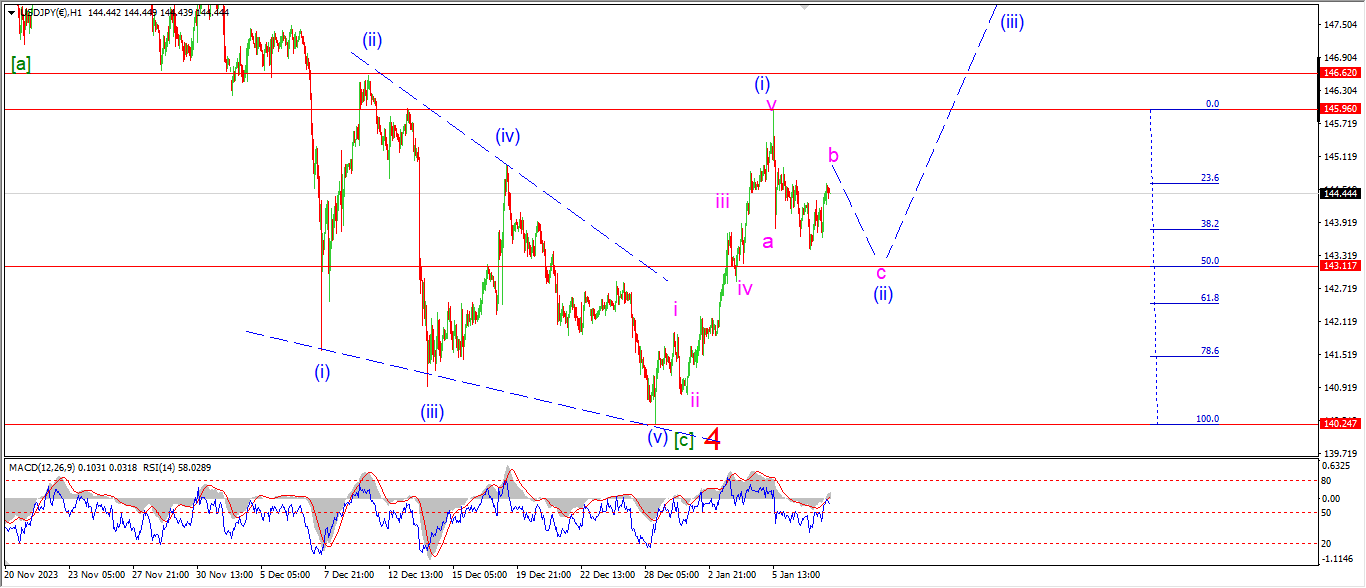
Task: Click the USDJPY,H1 chart title text
Action: [x=52, y=11]
